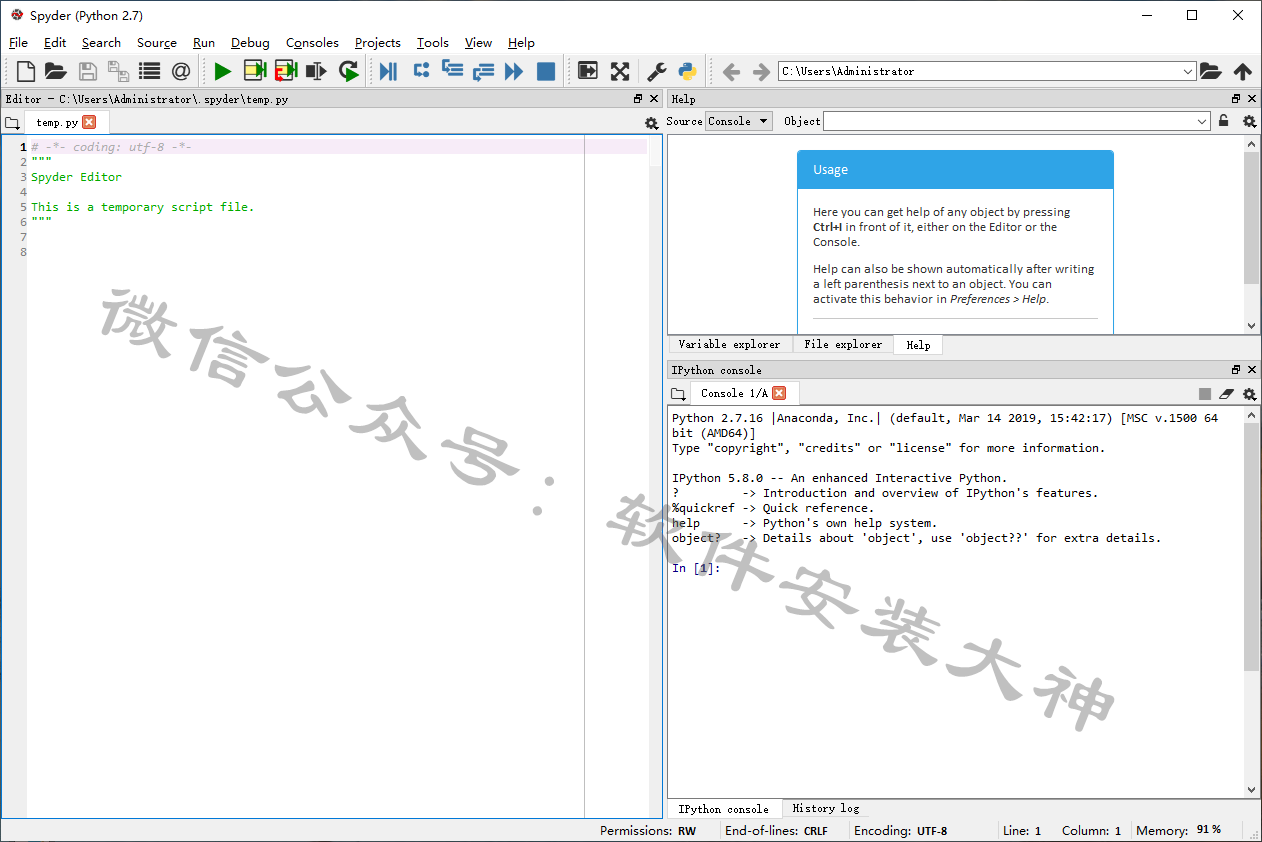Open the Debug menu
This screenshot has width=1262, height=842.
point(250,42)
